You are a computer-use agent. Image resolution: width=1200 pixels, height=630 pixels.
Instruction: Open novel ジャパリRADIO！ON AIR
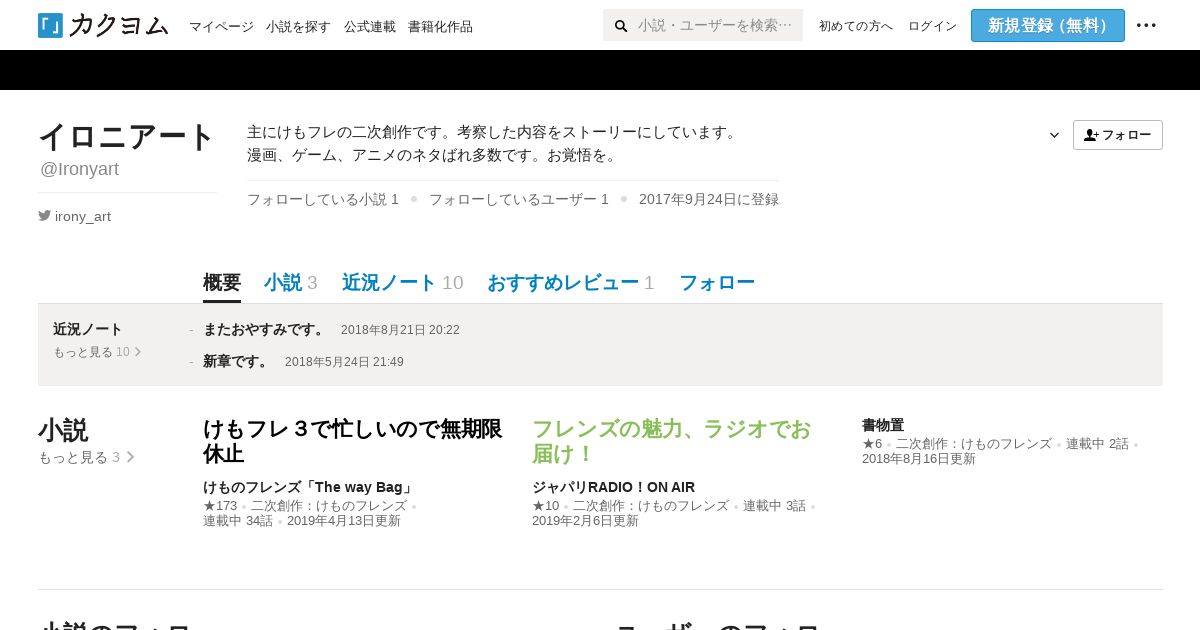pyautogui.click(x=613, y=487)
